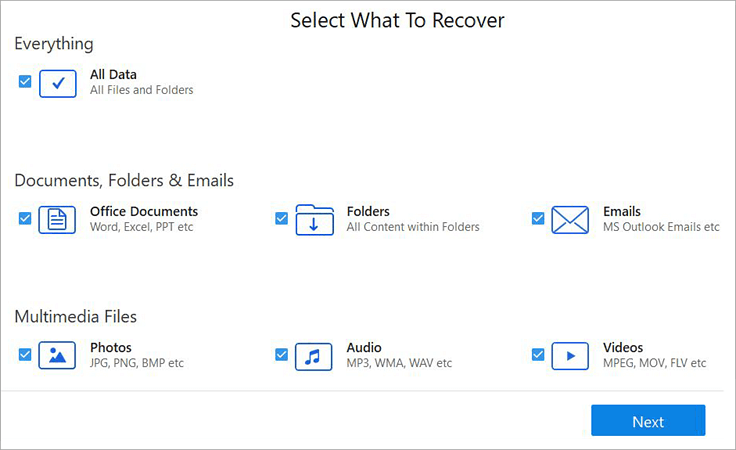This screenshot has width=736, height=450.
Task: Uncheck the Videos checkbox
Action: click(538, 354)
